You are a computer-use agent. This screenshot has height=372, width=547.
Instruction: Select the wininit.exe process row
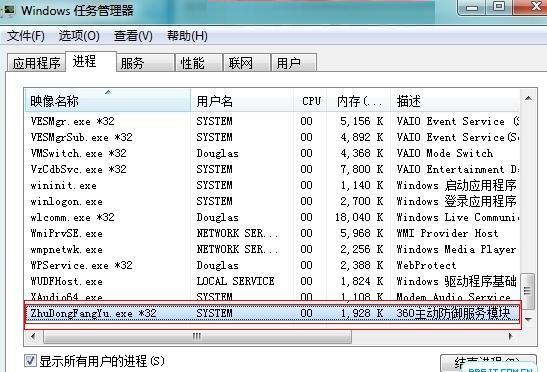coord(272,185)
